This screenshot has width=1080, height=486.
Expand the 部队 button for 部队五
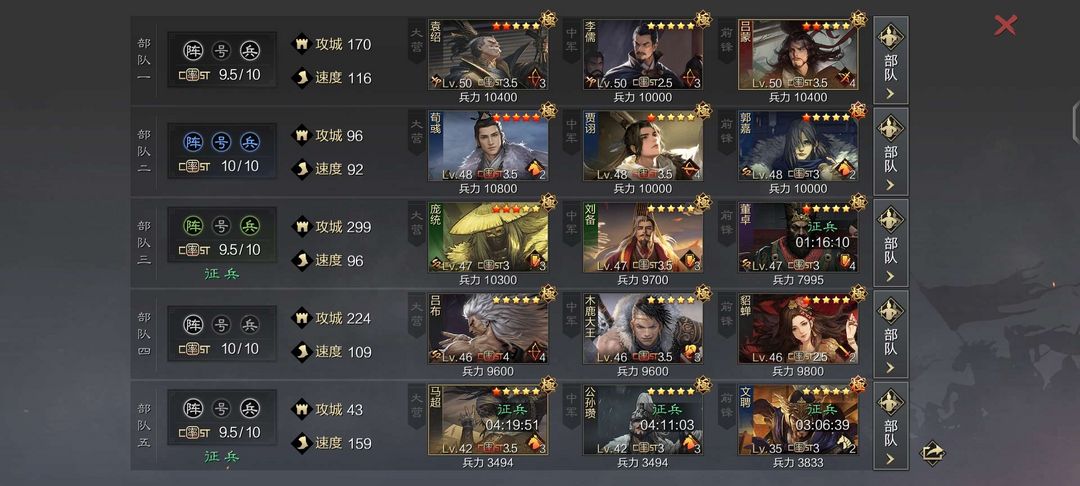coord(891,426)
